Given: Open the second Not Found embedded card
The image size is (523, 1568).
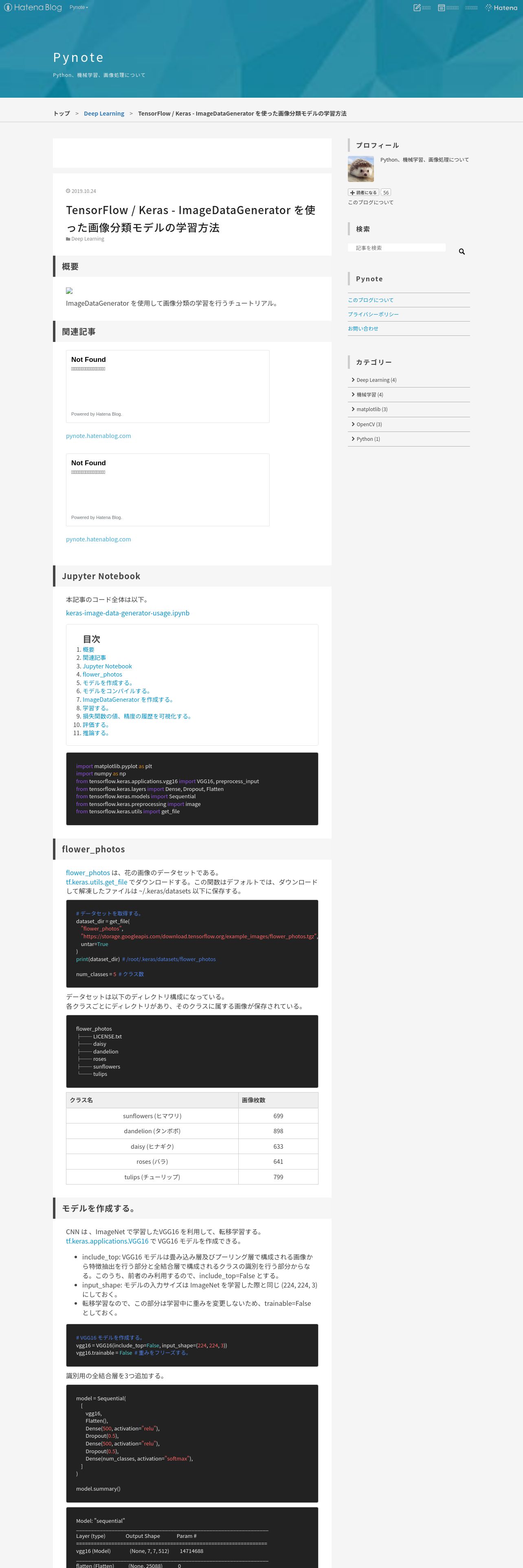Looking at the screenshot, I should [167, 490].
